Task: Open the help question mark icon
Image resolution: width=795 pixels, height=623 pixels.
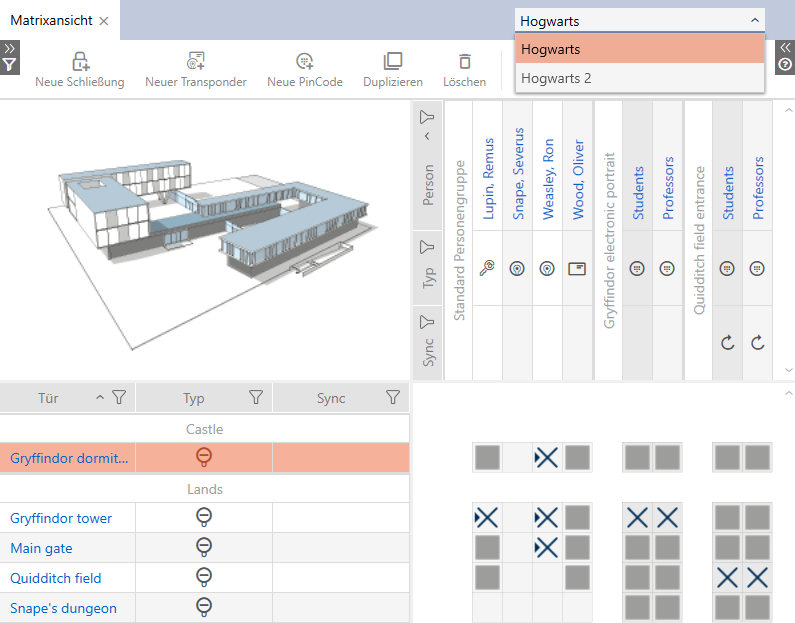Action: click(x=785, y=65)
